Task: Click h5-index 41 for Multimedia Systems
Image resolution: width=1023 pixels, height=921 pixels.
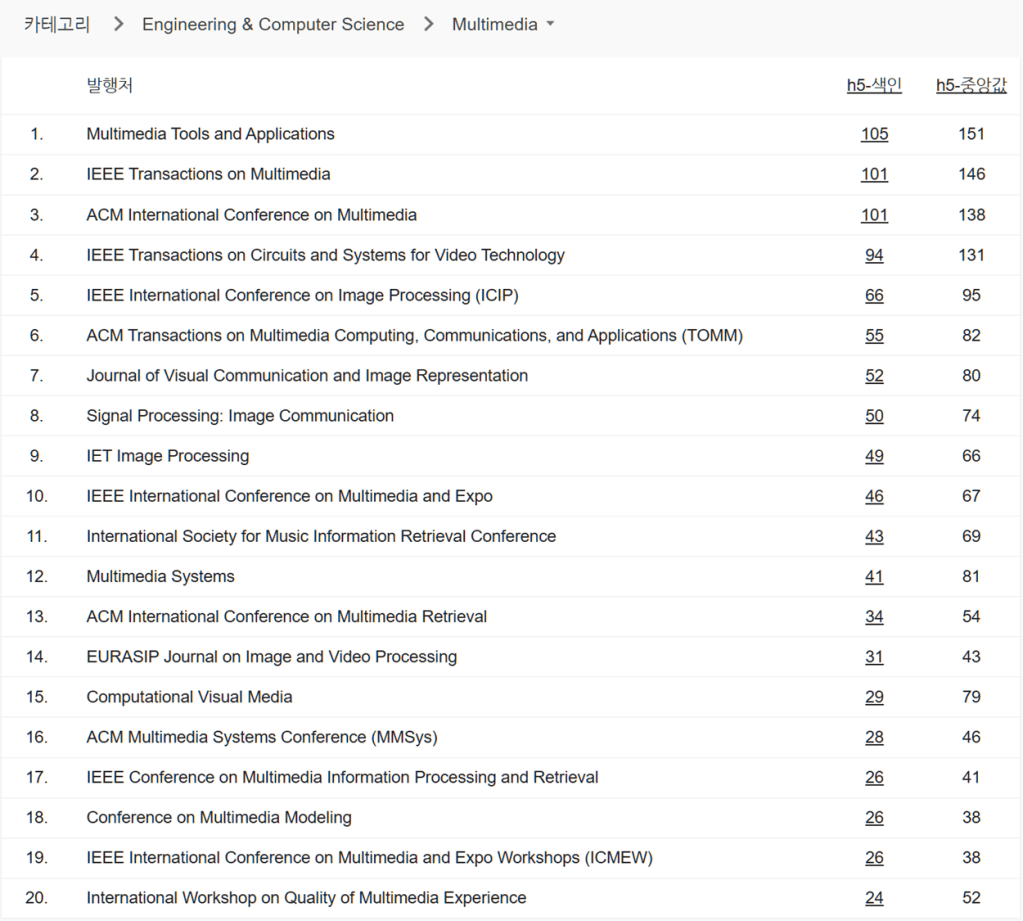Action: [x=874, y=577]
